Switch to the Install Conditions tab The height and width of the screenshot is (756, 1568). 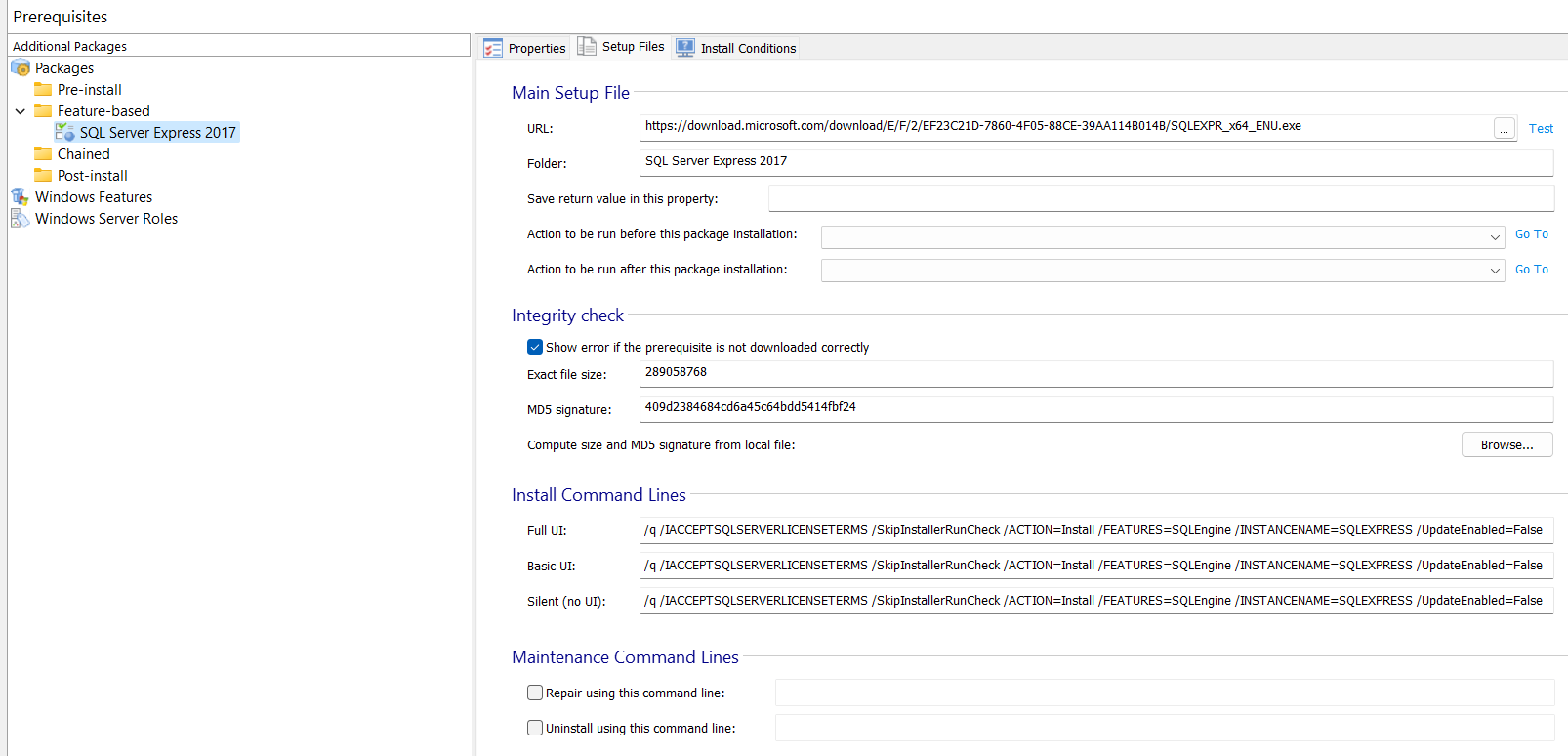pyautogui.click(x=736, y=48)
